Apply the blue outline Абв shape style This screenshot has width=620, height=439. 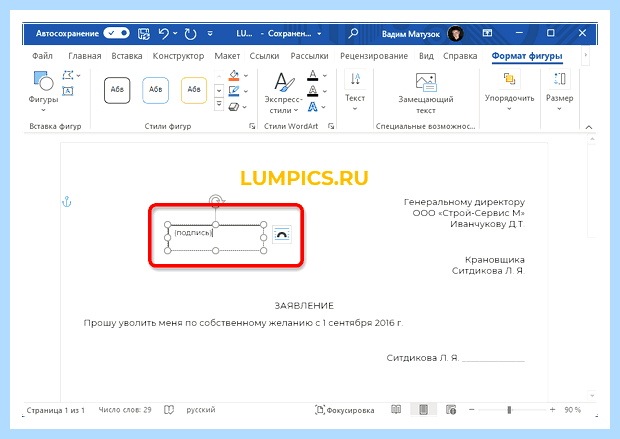click(155, 90)
